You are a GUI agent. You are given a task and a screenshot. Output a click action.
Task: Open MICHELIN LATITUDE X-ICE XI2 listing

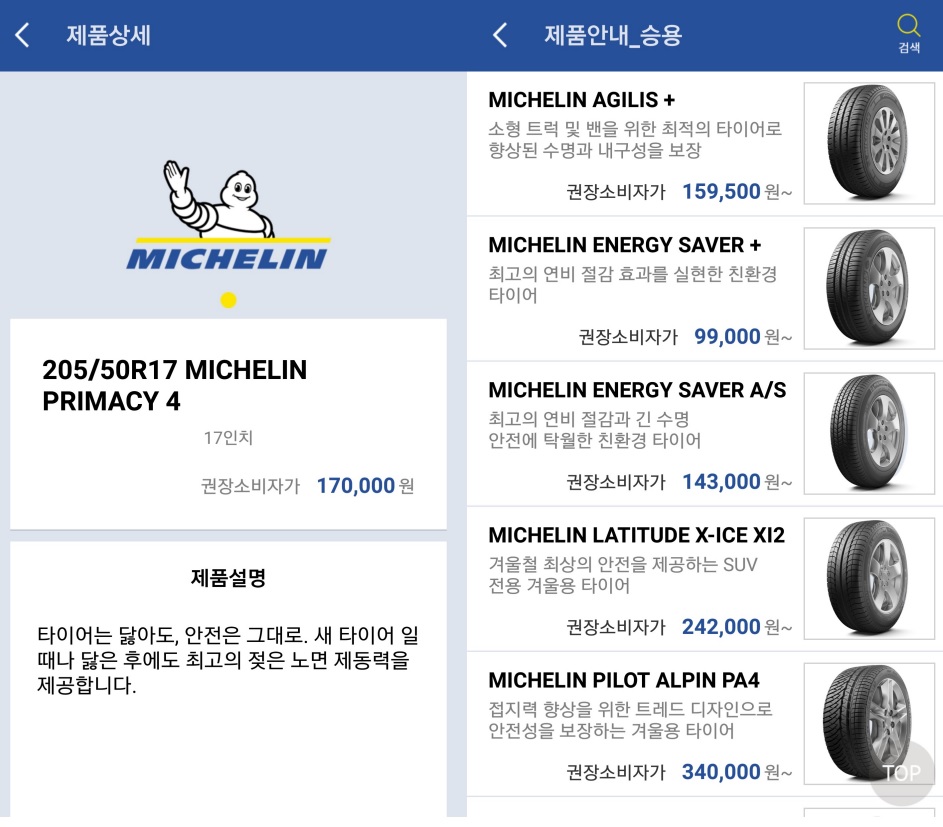point(636,535)
